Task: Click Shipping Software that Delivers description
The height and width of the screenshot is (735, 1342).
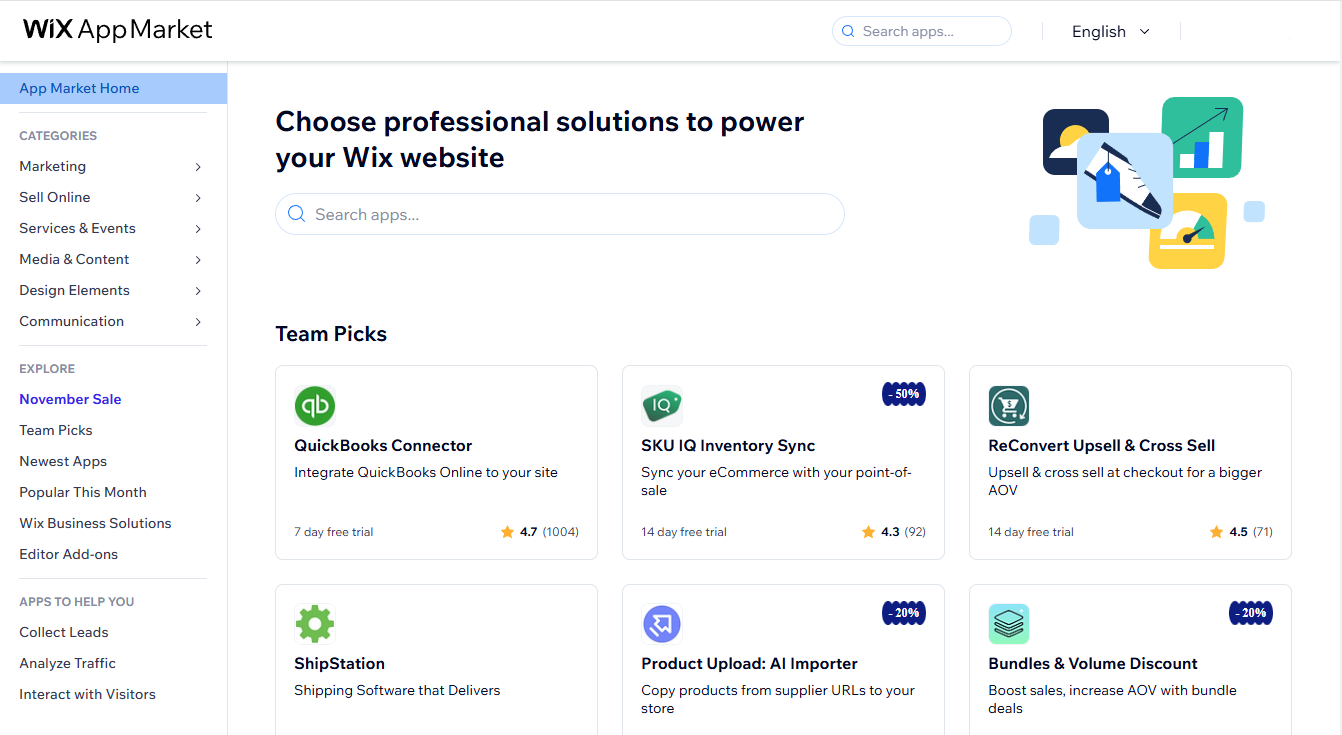Action: click(397, 690)
